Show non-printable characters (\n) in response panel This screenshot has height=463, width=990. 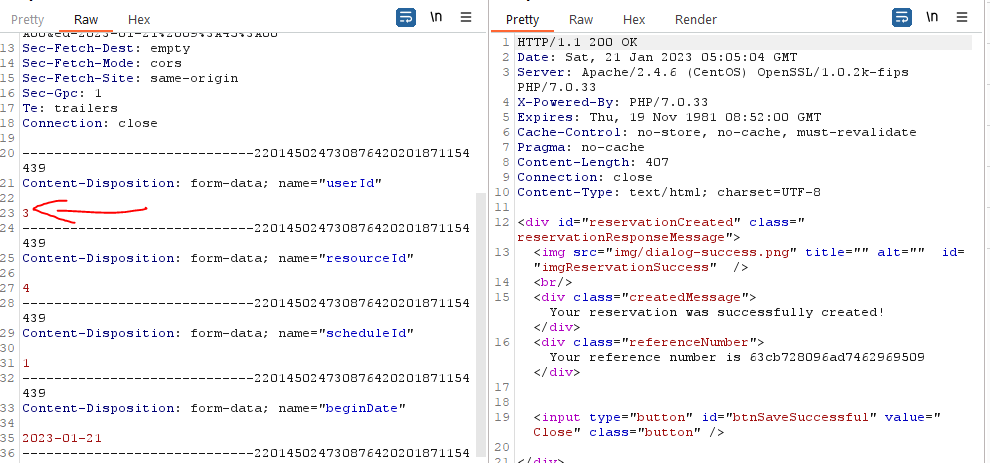pyautogui.click(x=932, y=17)
